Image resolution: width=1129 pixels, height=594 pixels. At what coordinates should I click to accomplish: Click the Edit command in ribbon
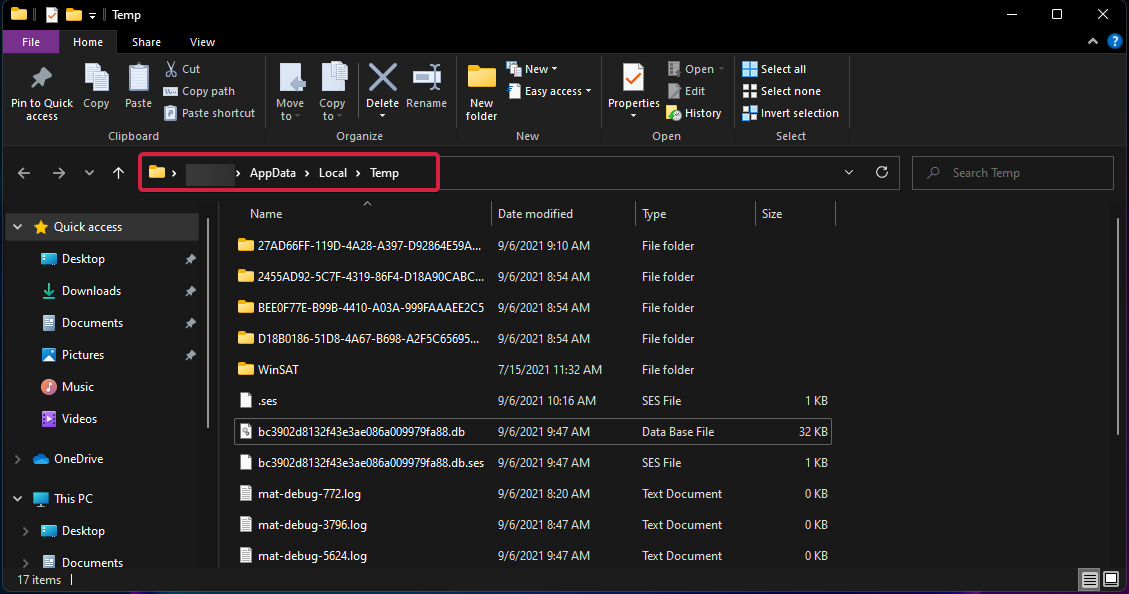tap(686, 91)
